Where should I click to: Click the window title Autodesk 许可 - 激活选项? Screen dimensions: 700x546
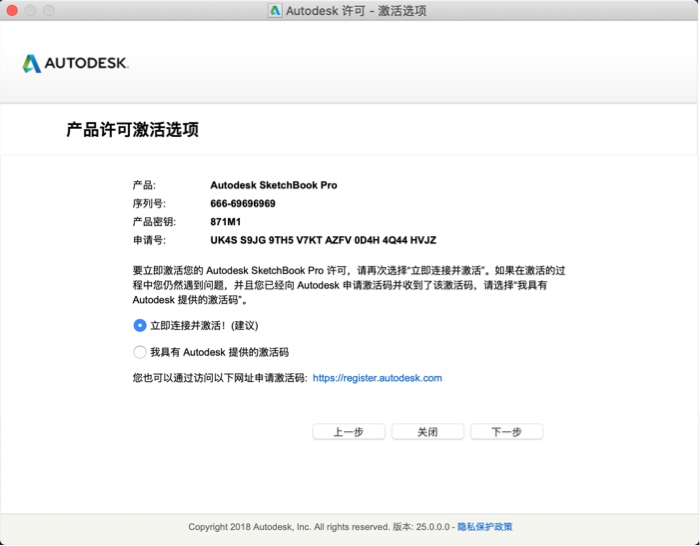[356, 11]
